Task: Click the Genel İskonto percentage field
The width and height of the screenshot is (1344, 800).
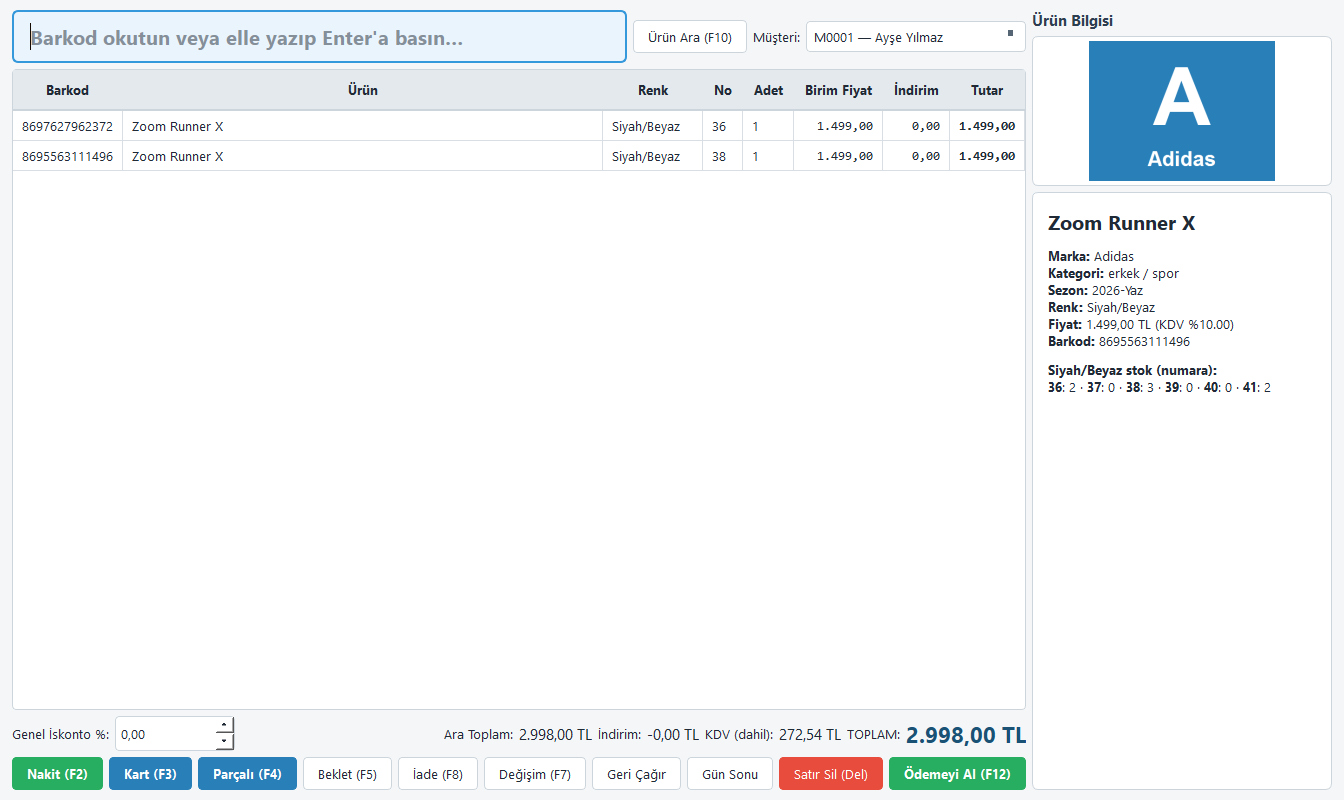Action: (166, 734)
